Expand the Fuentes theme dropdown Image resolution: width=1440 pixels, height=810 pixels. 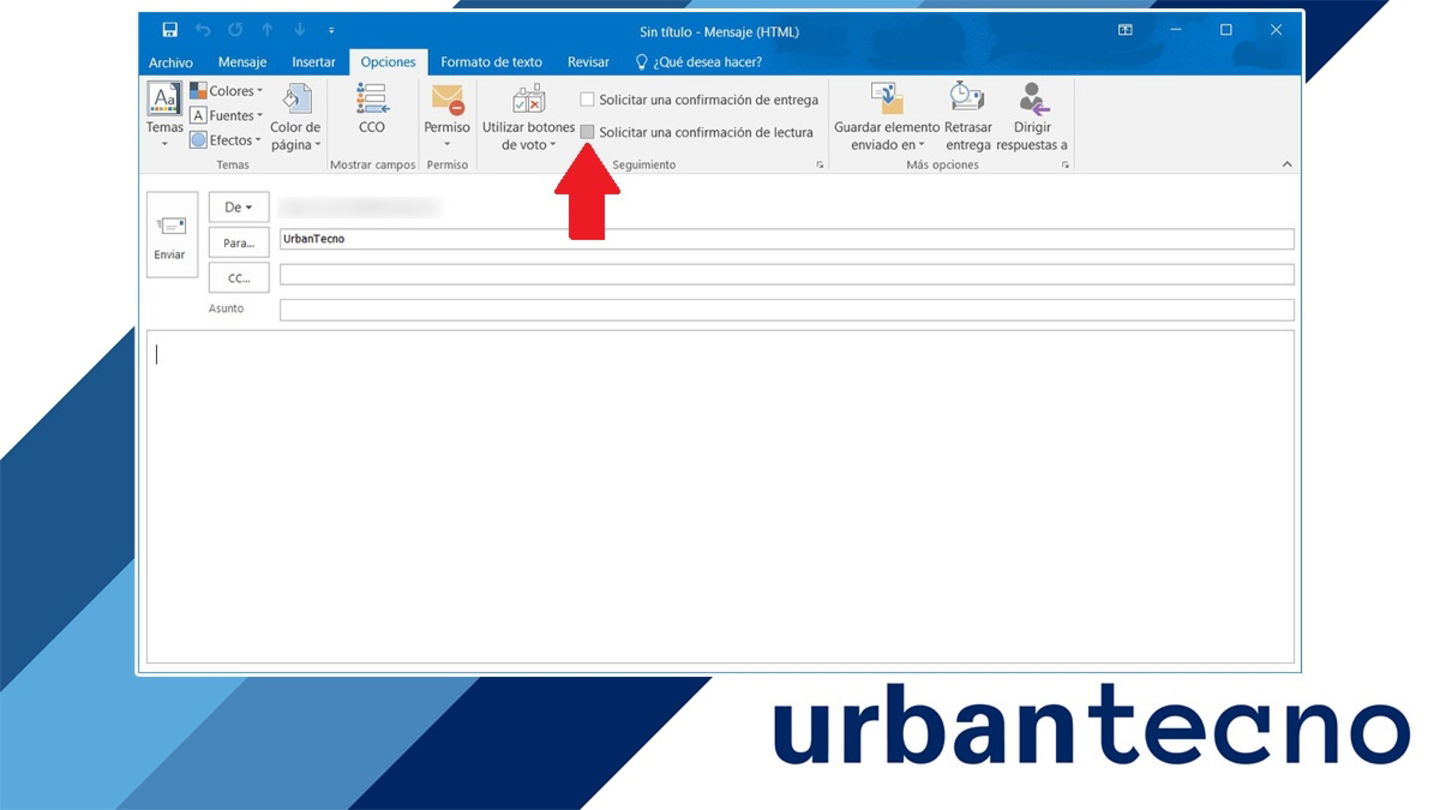pos(226,115)
